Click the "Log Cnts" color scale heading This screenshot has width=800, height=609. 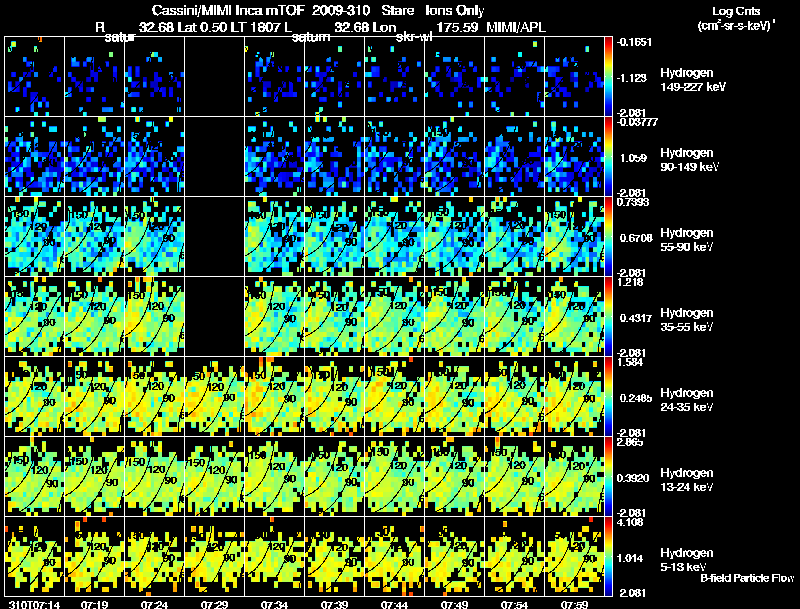click(736, 11)
